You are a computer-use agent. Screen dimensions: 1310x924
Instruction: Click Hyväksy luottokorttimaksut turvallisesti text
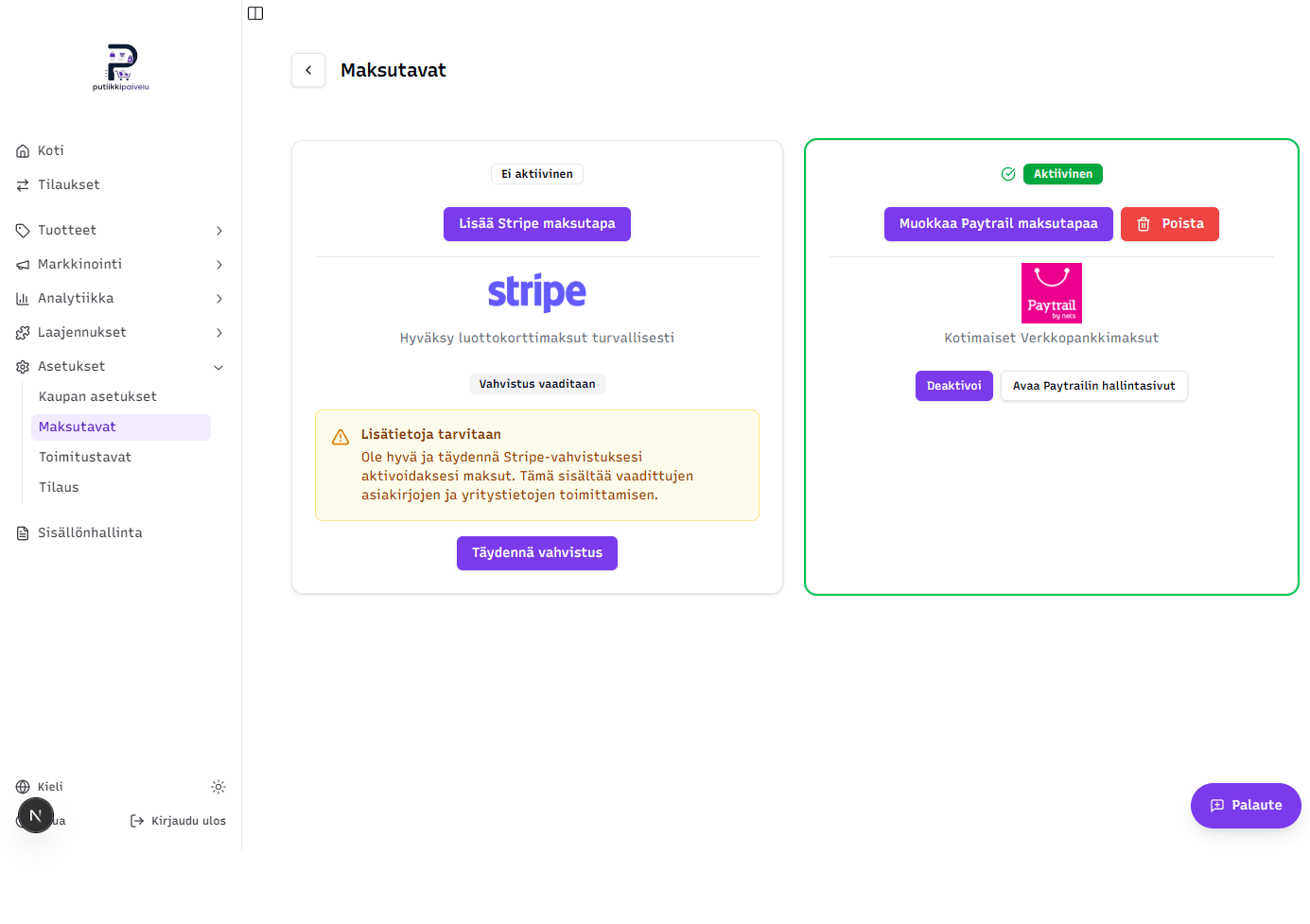(x=537, y=338)
